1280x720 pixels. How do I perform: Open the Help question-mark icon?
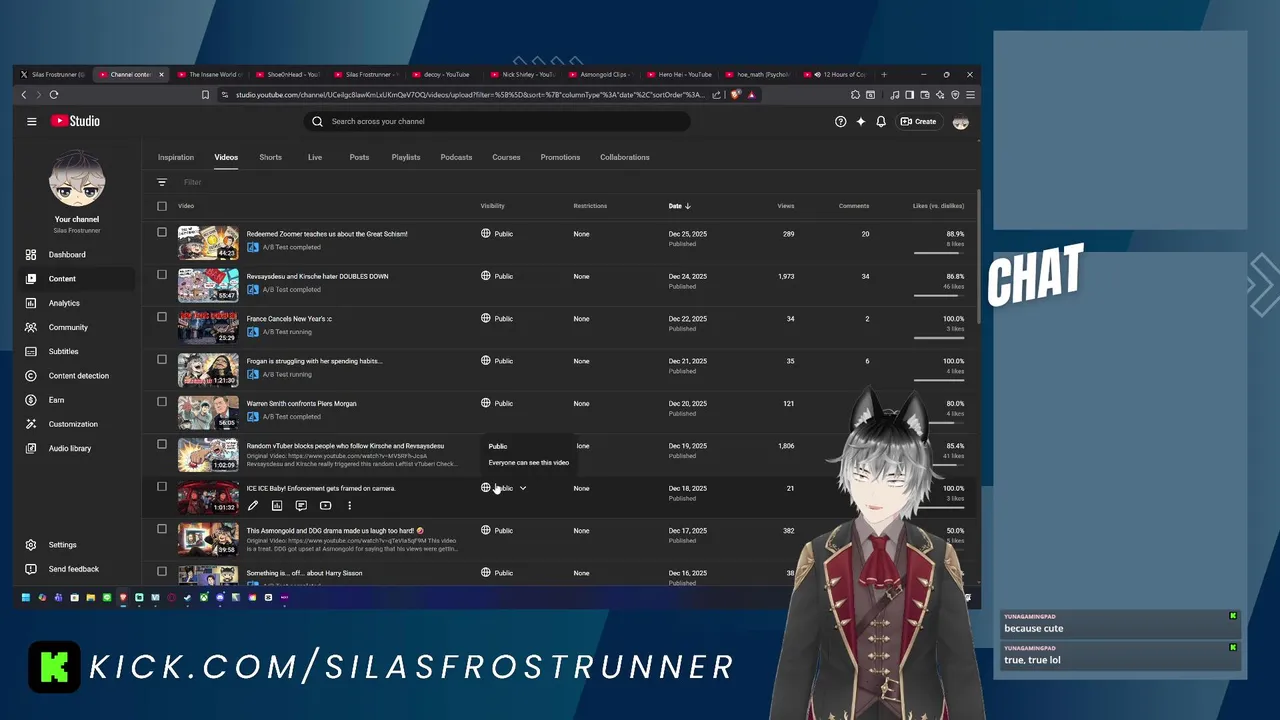point(840,121)
